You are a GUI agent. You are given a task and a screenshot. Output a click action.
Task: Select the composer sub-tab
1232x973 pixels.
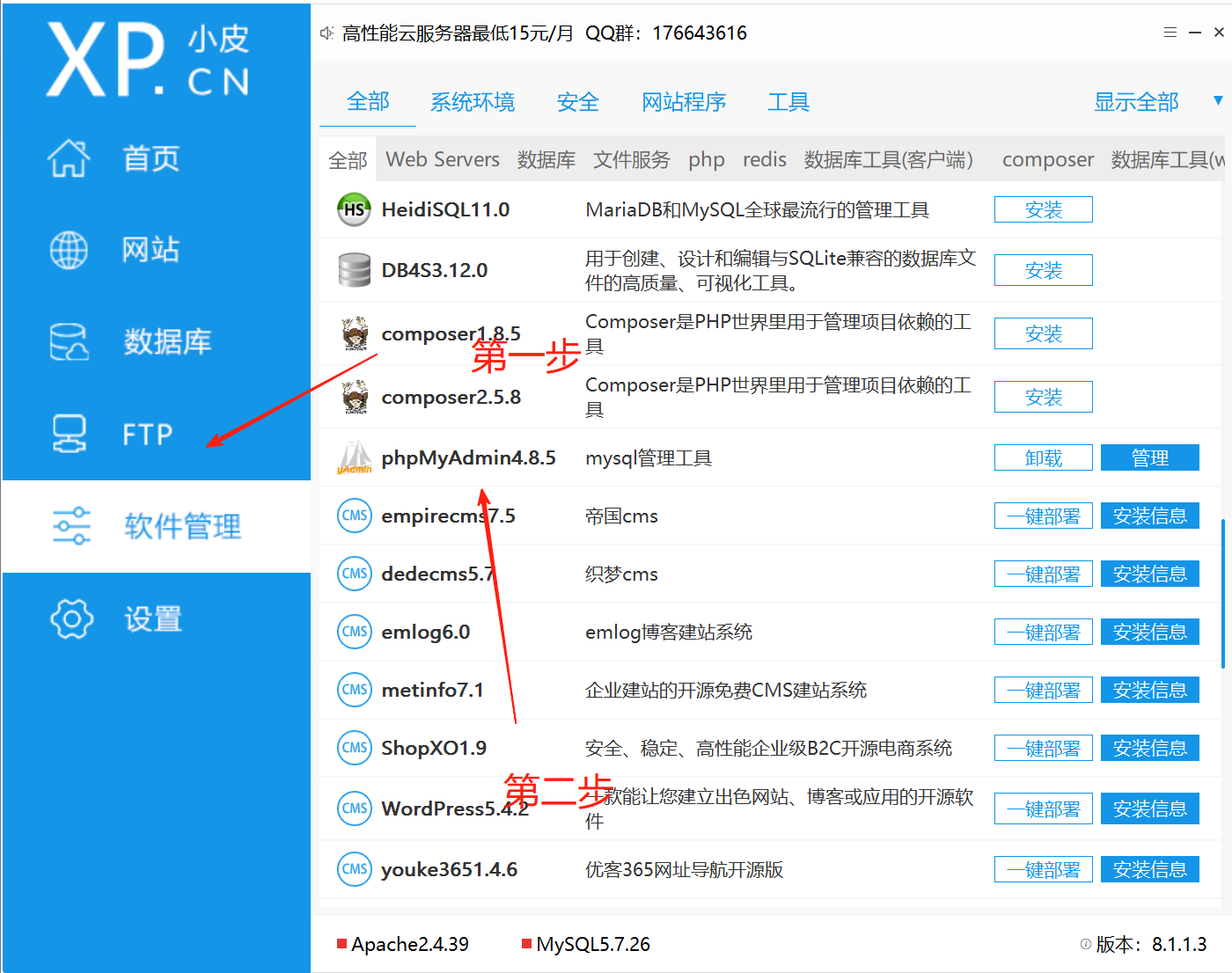click(x=1048, y=159)
